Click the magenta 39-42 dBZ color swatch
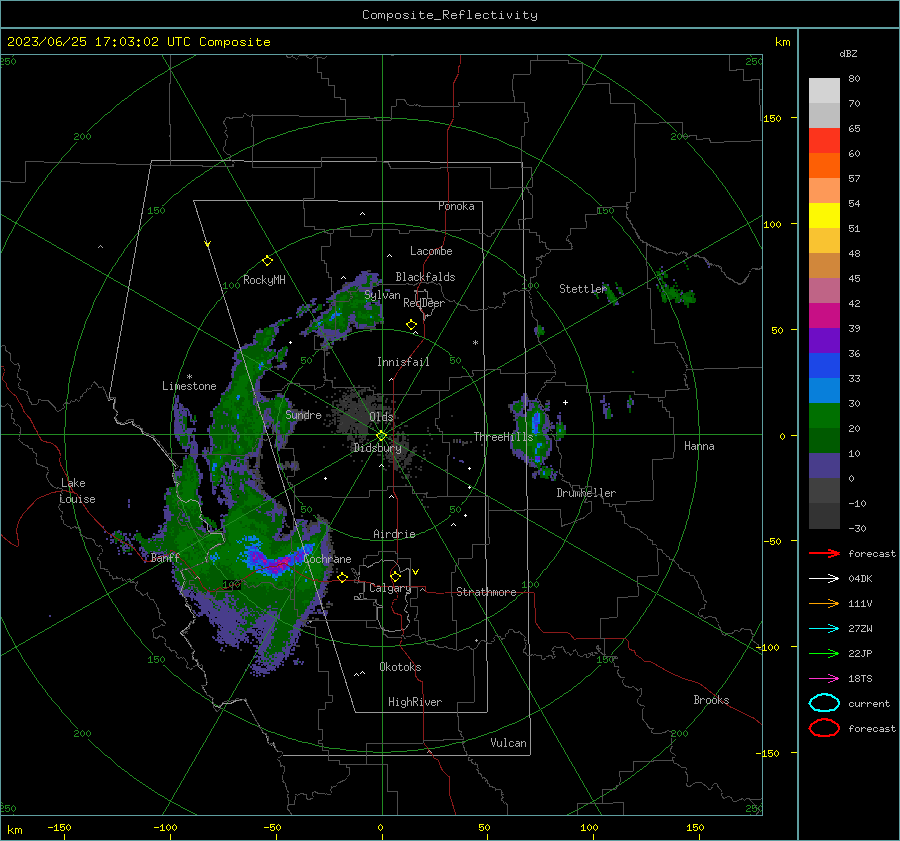This screenshot has height=841, width=900. coord(824,315)
